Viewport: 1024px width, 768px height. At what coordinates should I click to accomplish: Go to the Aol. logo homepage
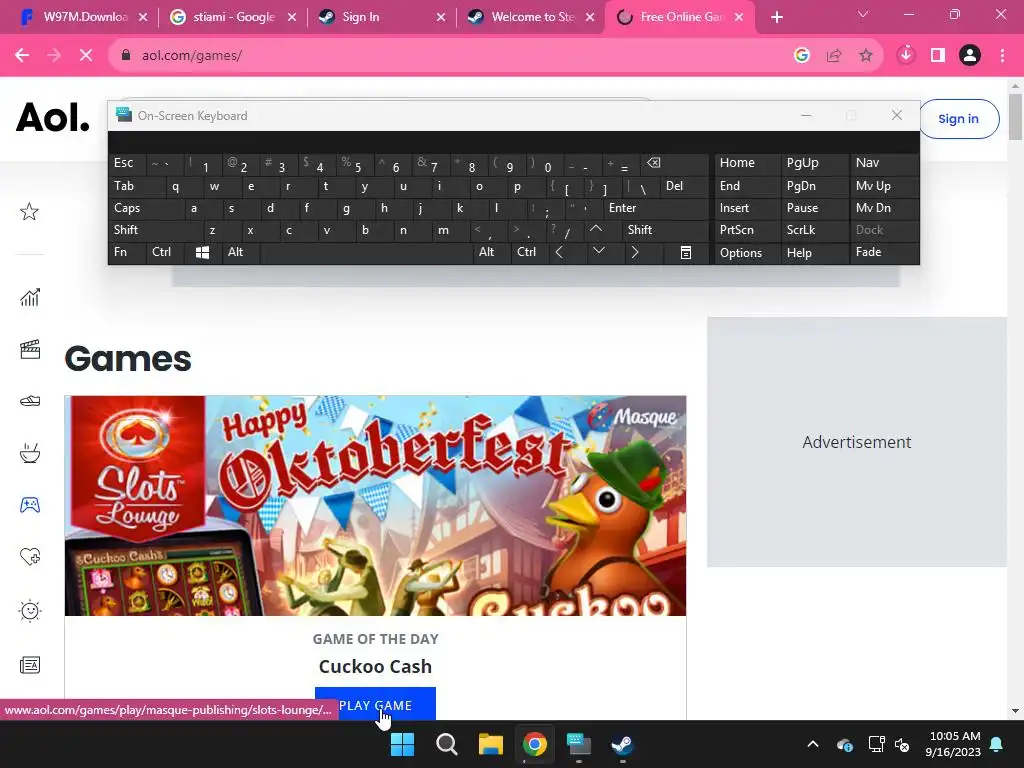[53, 118]
